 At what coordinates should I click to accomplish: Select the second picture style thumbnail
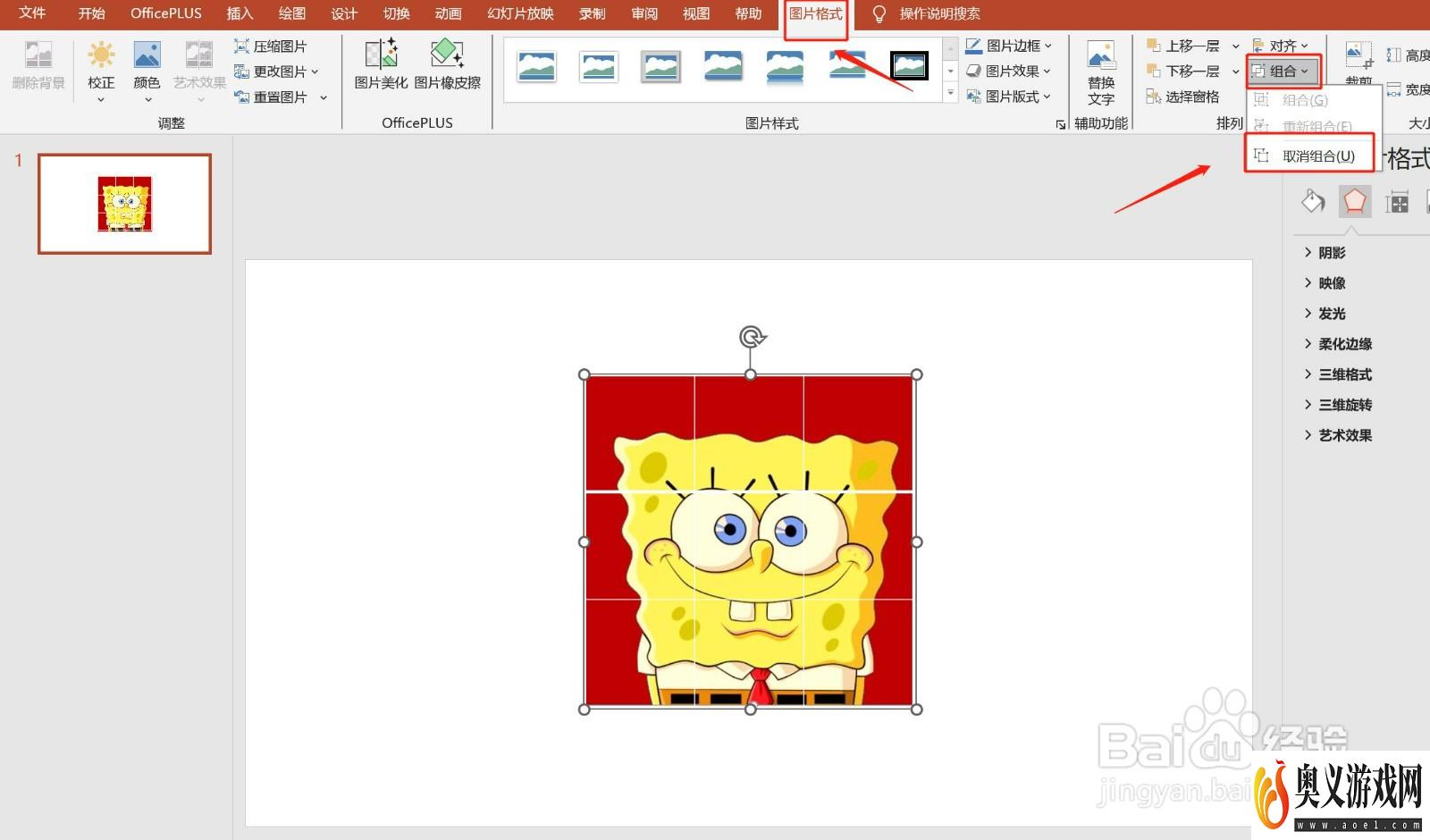point(599,66)
